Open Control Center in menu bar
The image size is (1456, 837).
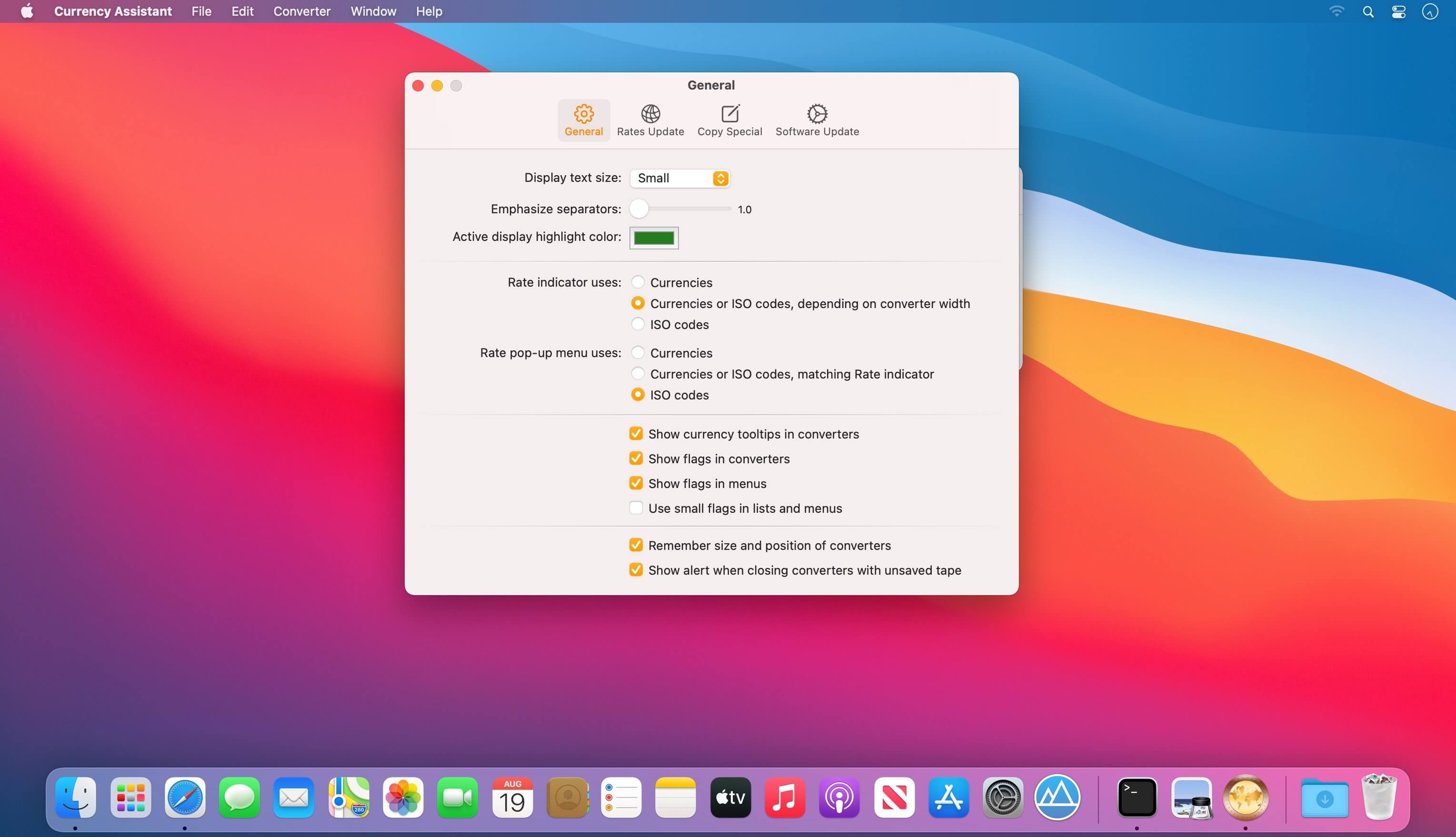(1398, 11)
